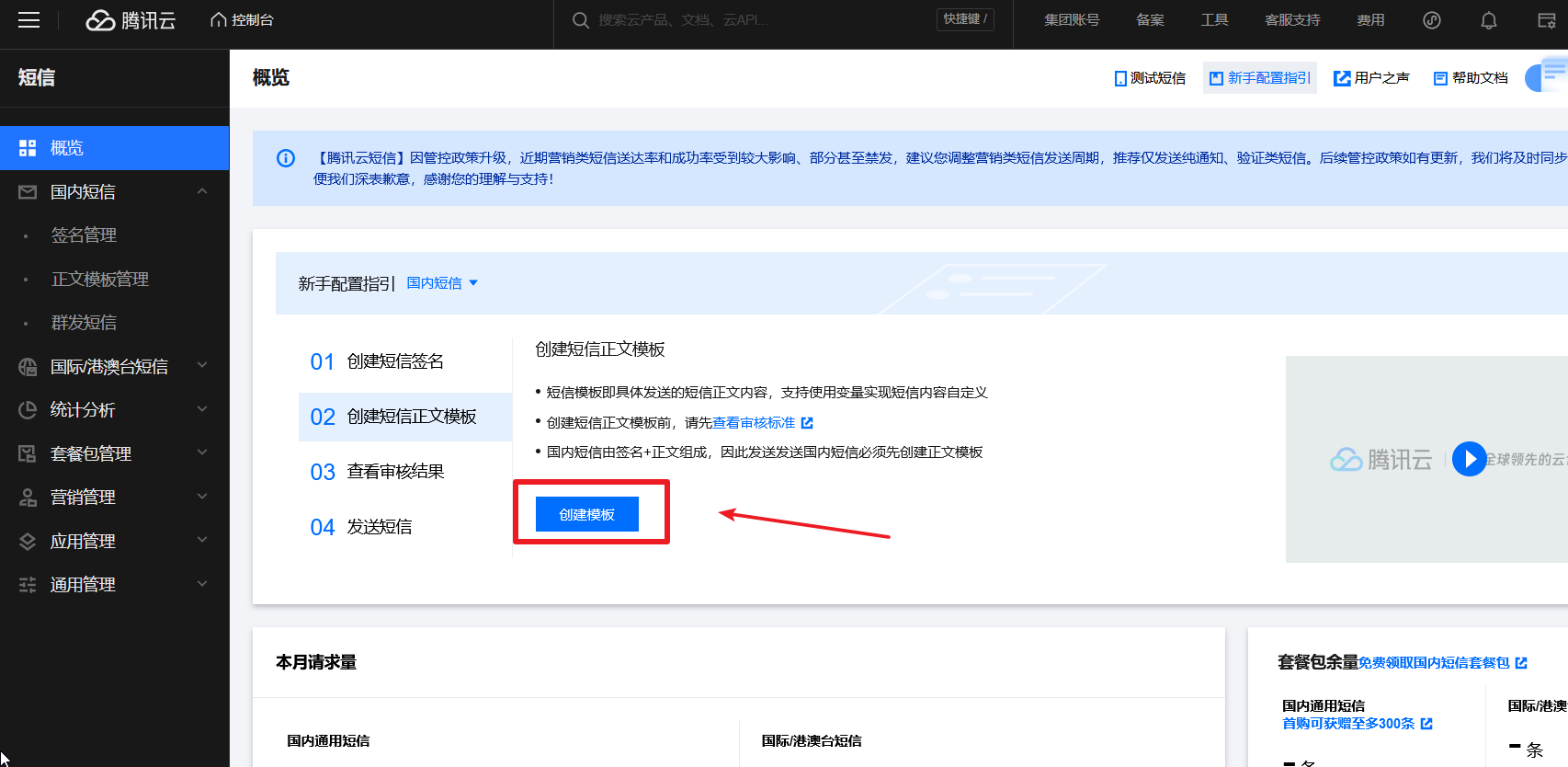The width and height of the screenshot is (1568, 767).
Task: Click the 新手配置指引 button
Action: point(1260,78)
